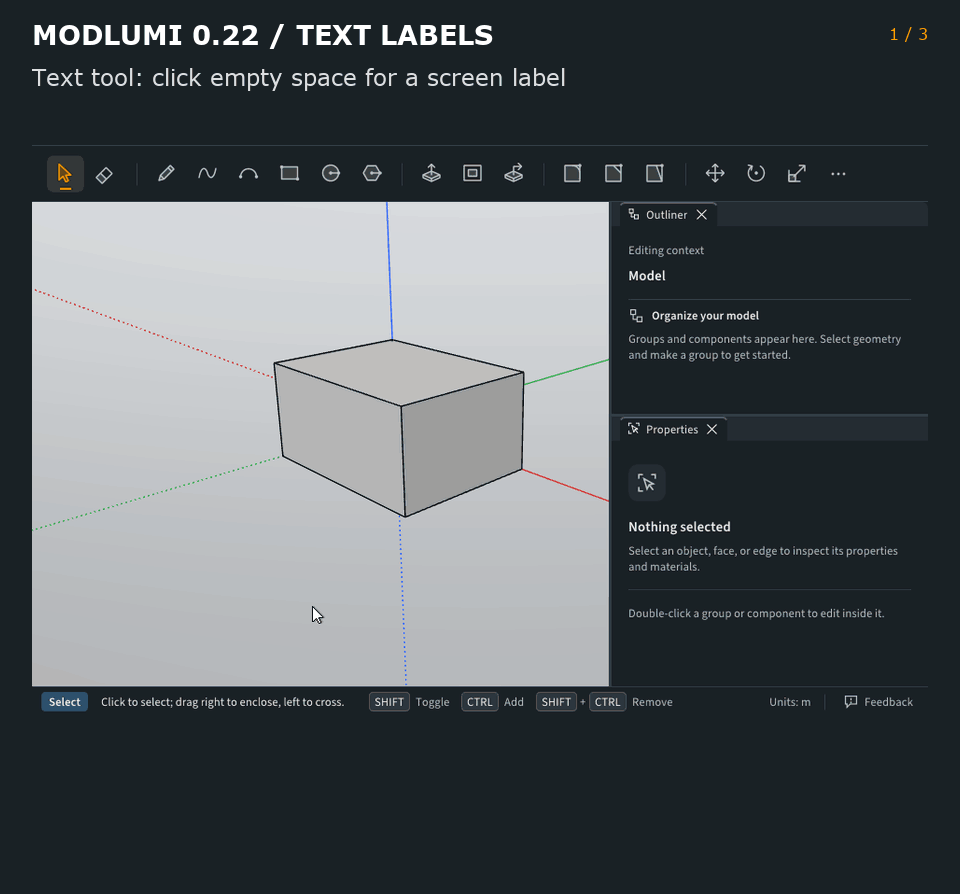Viewport: 960px width, 894px height.
Task: Activate the Rotate tool
Action: pos(756,174)
